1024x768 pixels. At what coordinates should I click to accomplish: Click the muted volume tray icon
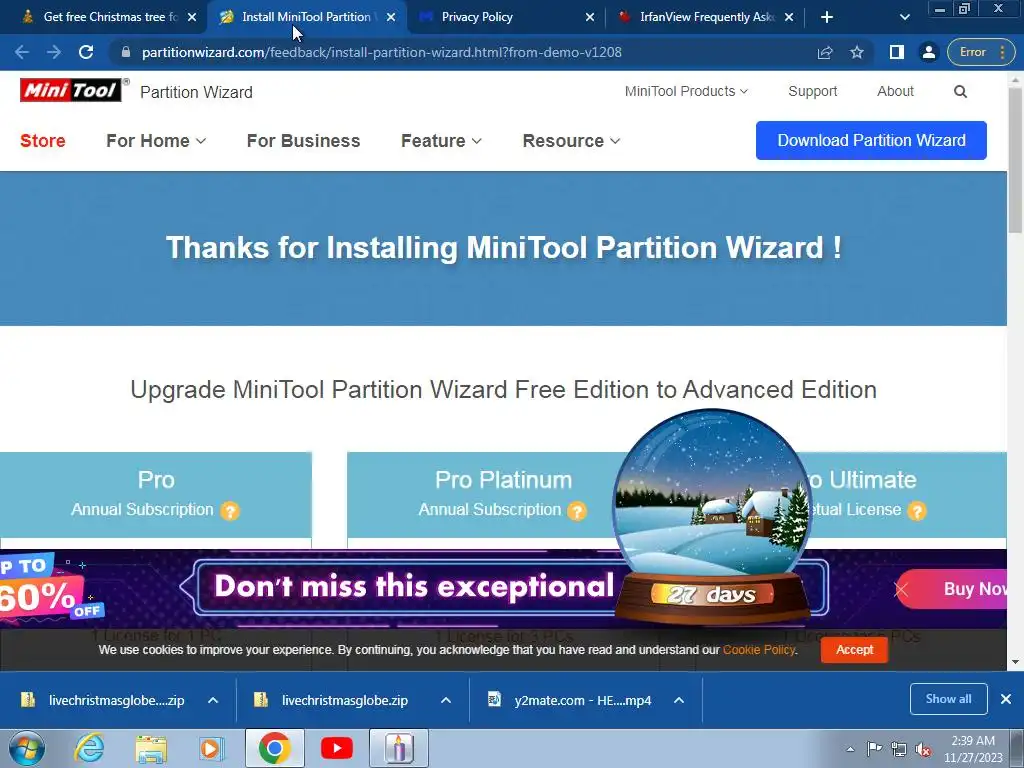[x=923, y=749]
